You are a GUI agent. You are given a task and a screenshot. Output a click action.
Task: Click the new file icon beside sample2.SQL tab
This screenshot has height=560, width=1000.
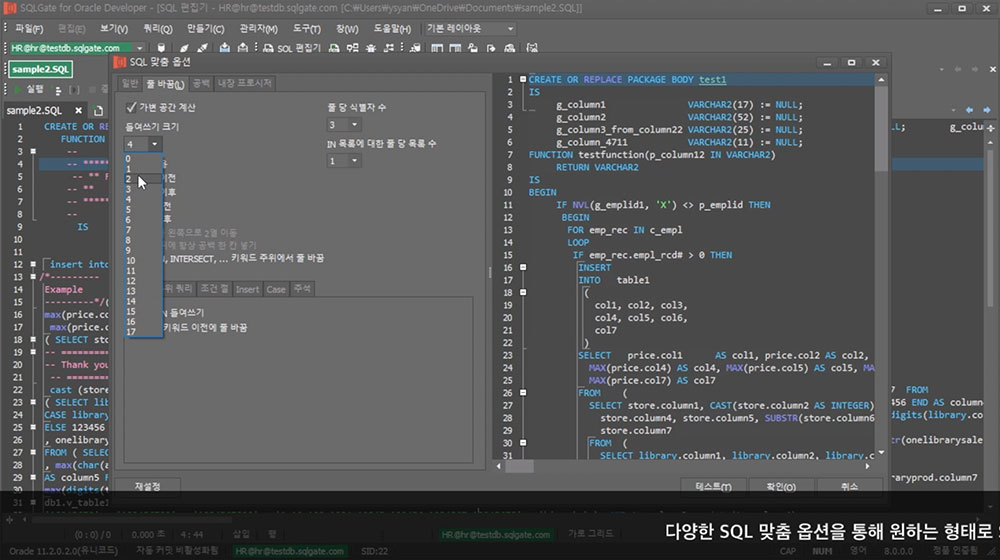[x=98, y=110]
